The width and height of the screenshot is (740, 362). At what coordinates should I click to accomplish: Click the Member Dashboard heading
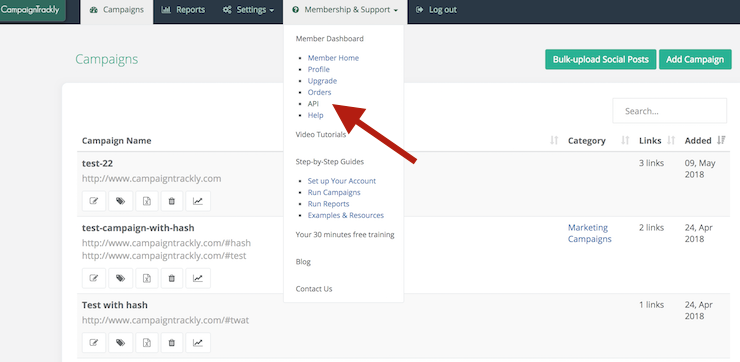(329, 39)
